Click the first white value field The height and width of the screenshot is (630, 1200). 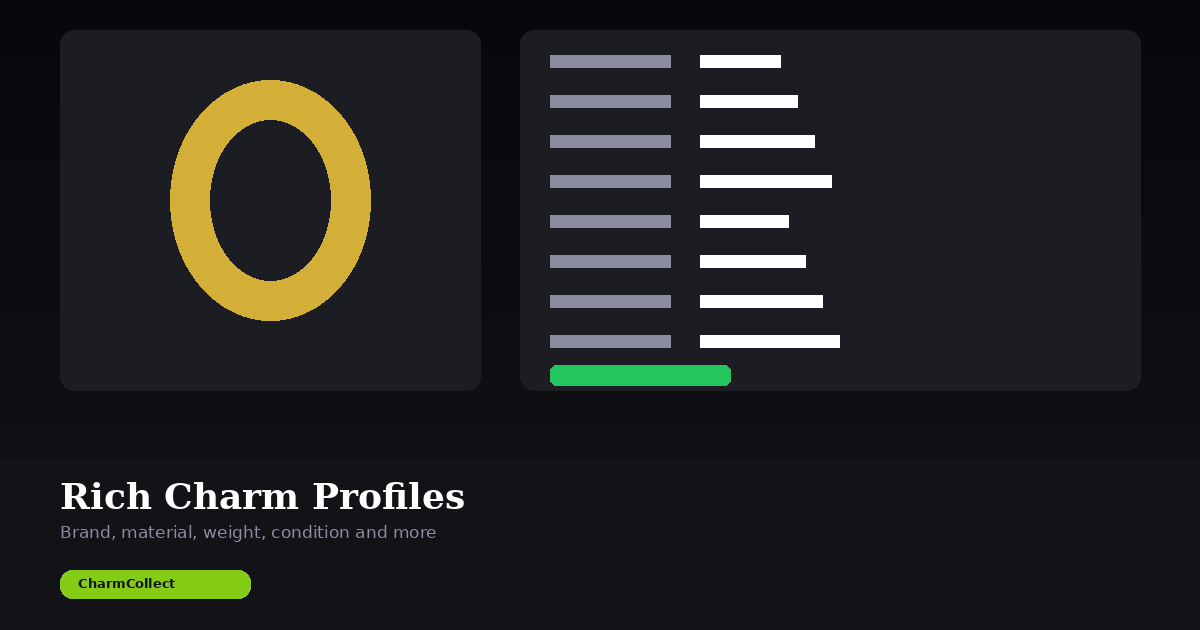741,61
